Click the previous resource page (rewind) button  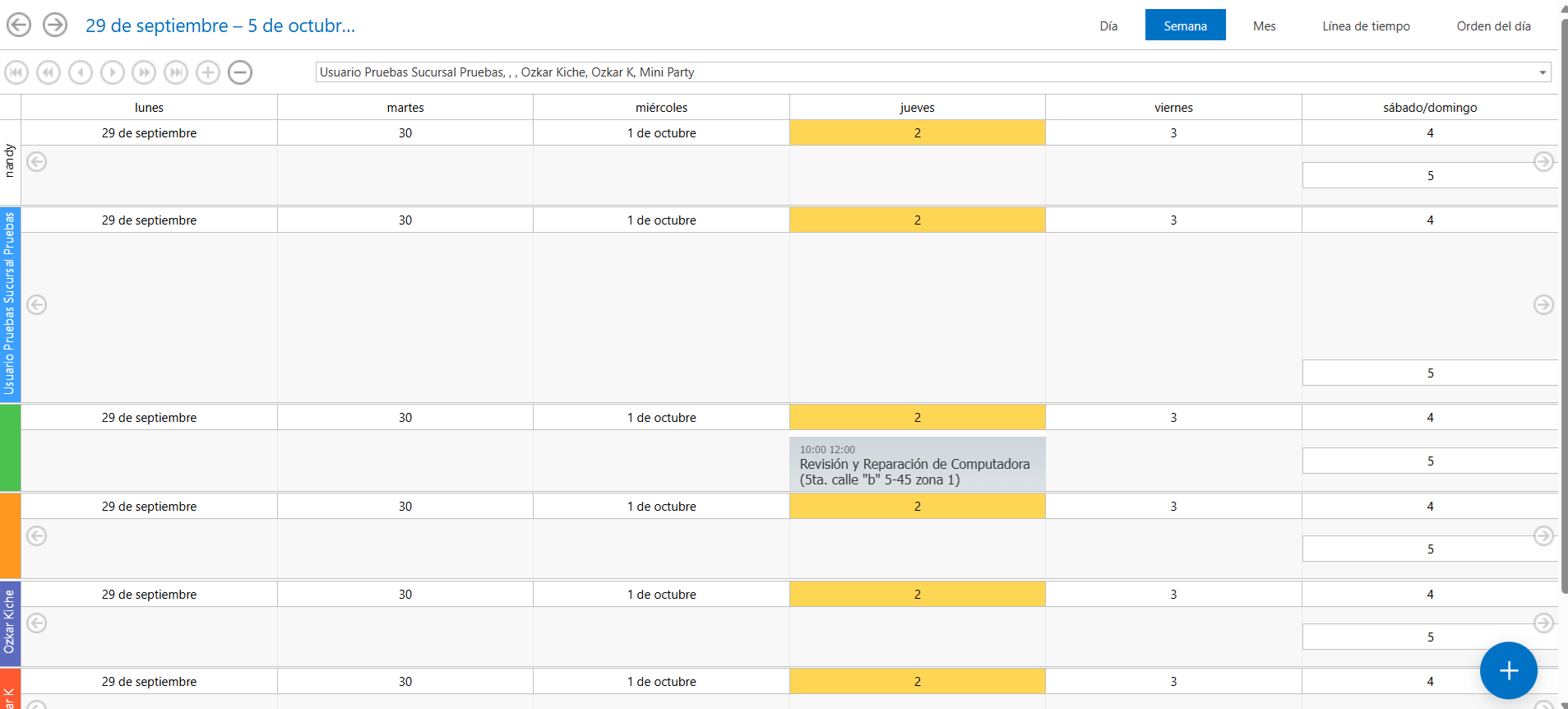pyautogui.click(x=49, y=72)
